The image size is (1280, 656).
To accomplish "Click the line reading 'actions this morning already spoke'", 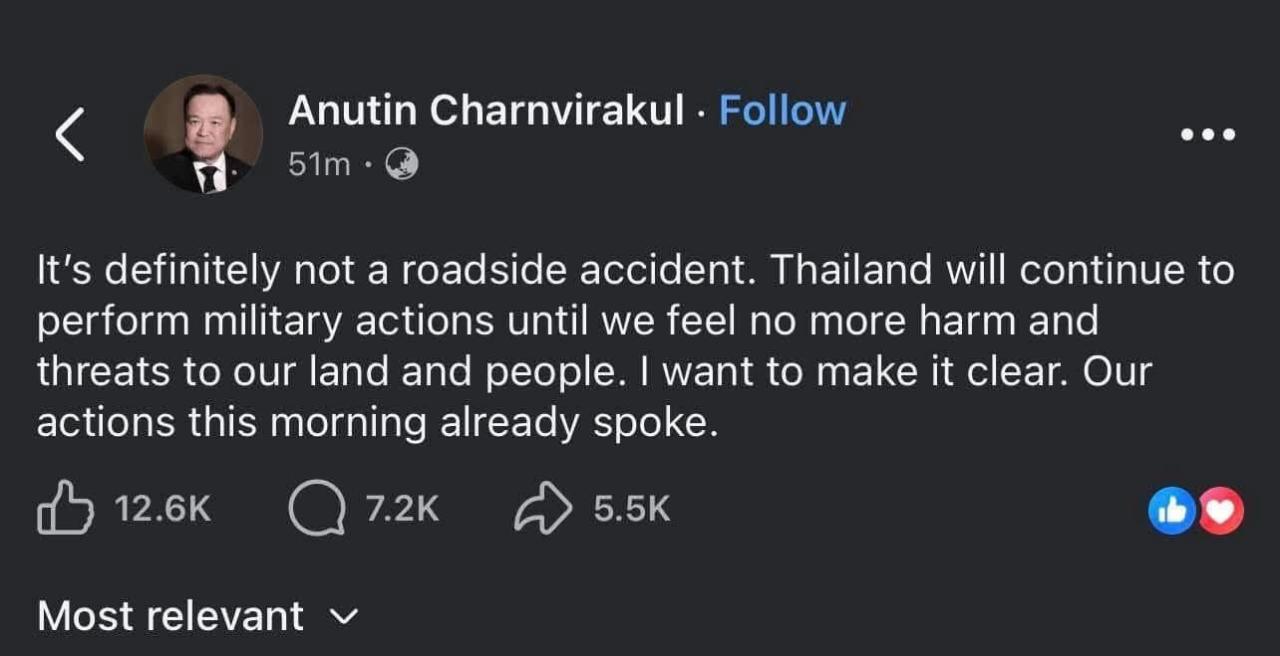I will click(x=378, y=423).
